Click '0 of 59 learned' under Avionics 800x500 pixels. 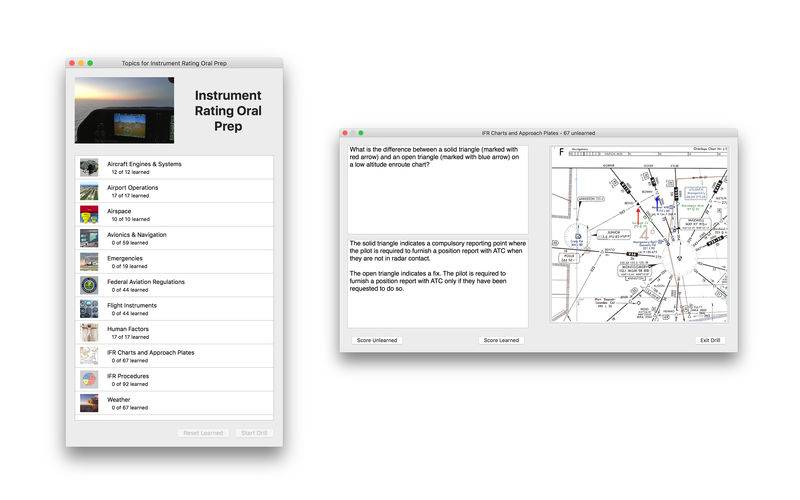(130, 243)
